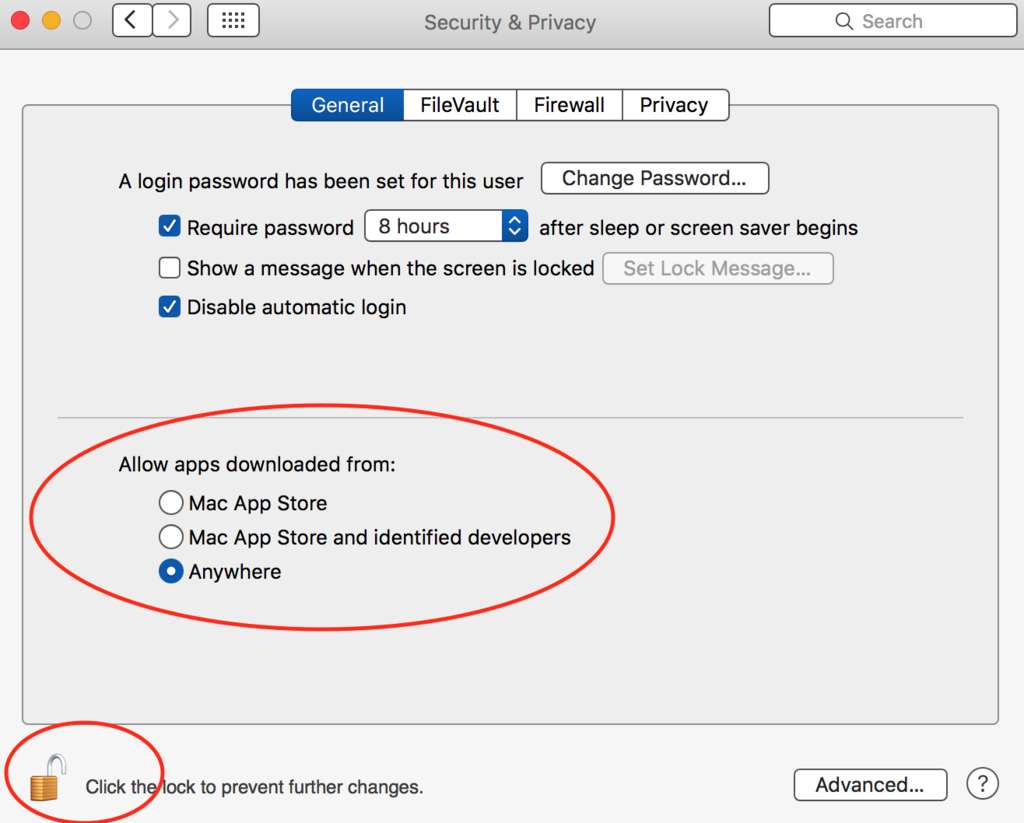Click the unlocked padlock icon
Image resolution: width=1024 pixels, height=823 pixels.
tap(48, 777)
